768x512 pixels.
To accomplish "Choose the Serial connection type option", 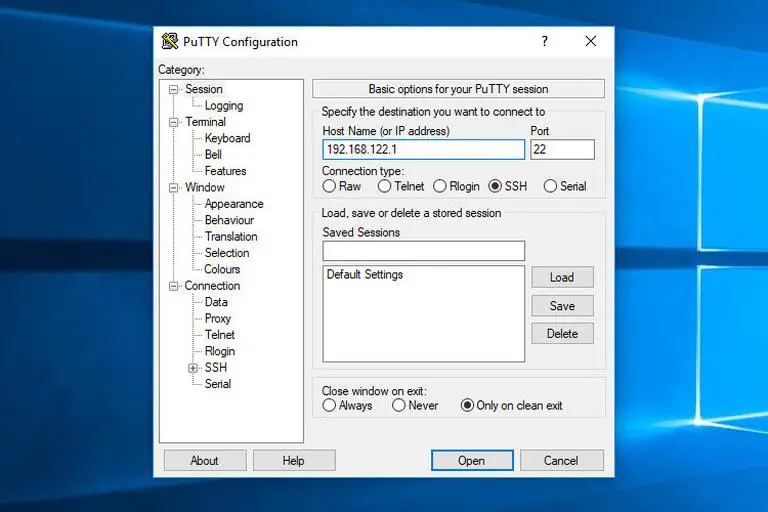I will [x=550, y=186].
